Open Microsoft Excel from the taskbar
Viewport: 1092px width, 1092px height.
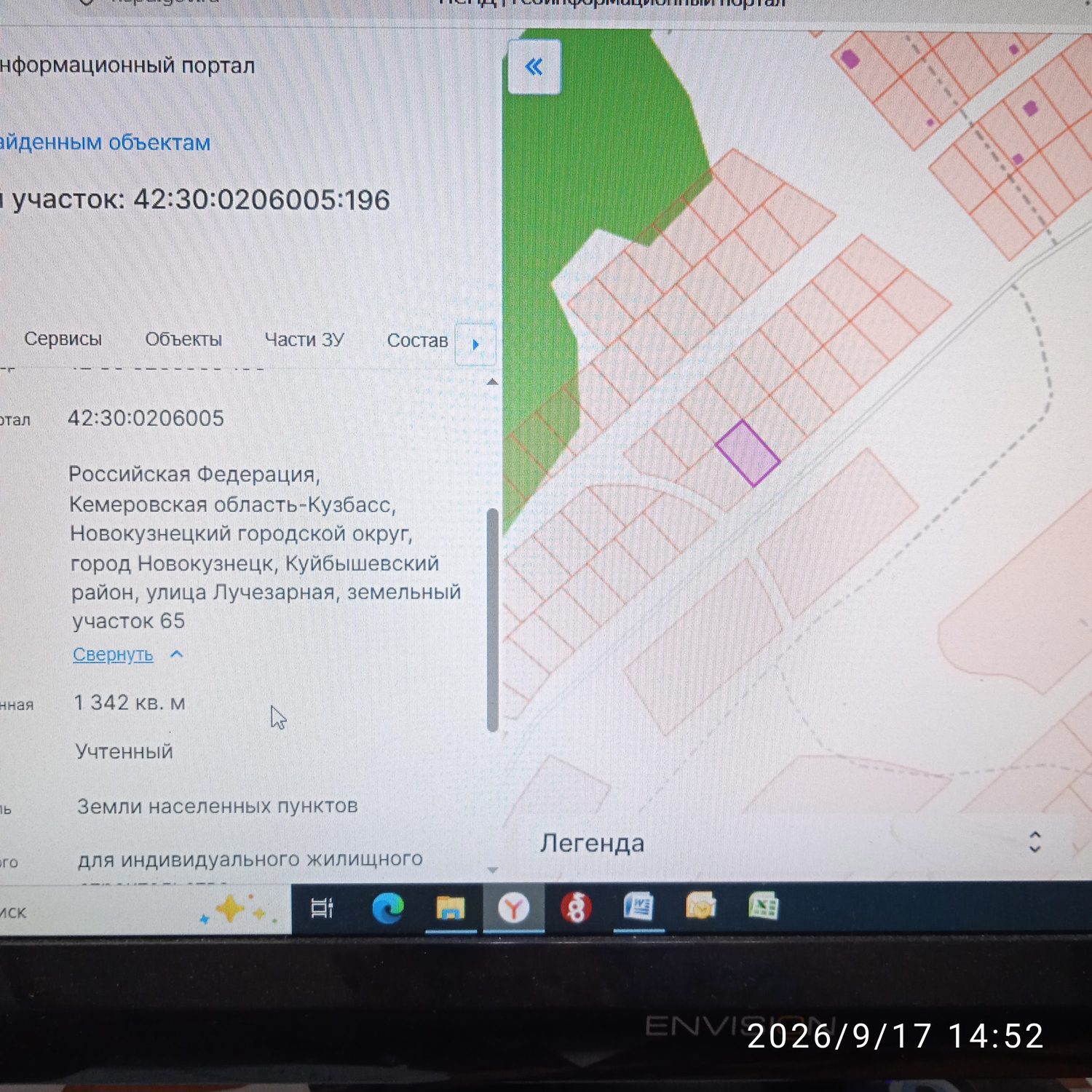763,906
